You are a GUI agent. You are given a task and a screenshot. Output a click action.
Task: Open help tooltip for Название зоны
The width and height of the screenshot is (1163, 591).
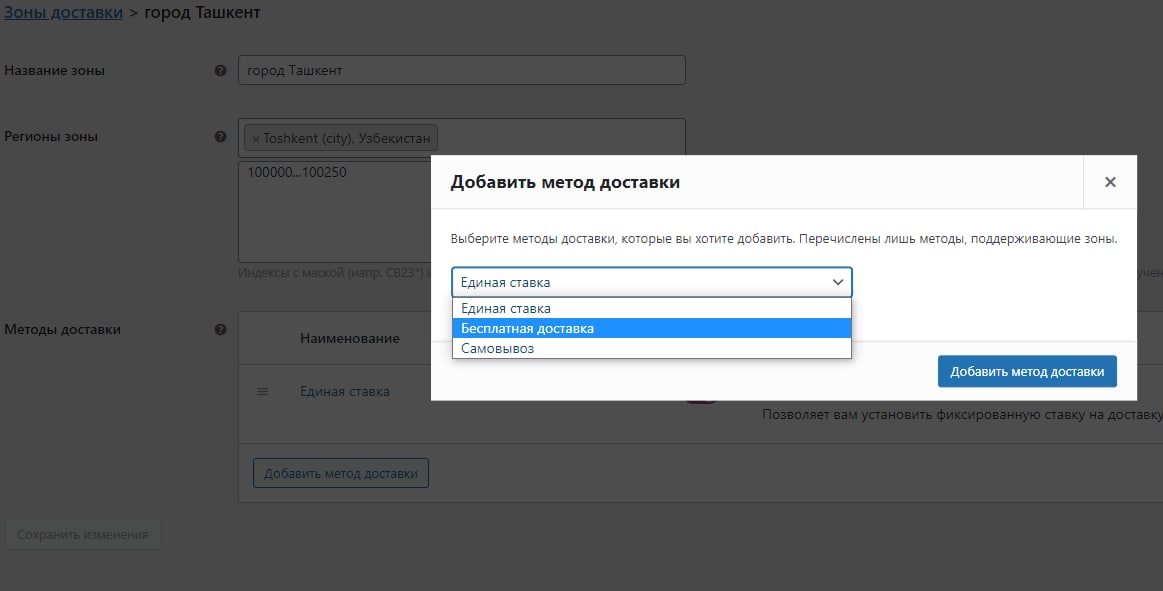[x=220, y=71]
